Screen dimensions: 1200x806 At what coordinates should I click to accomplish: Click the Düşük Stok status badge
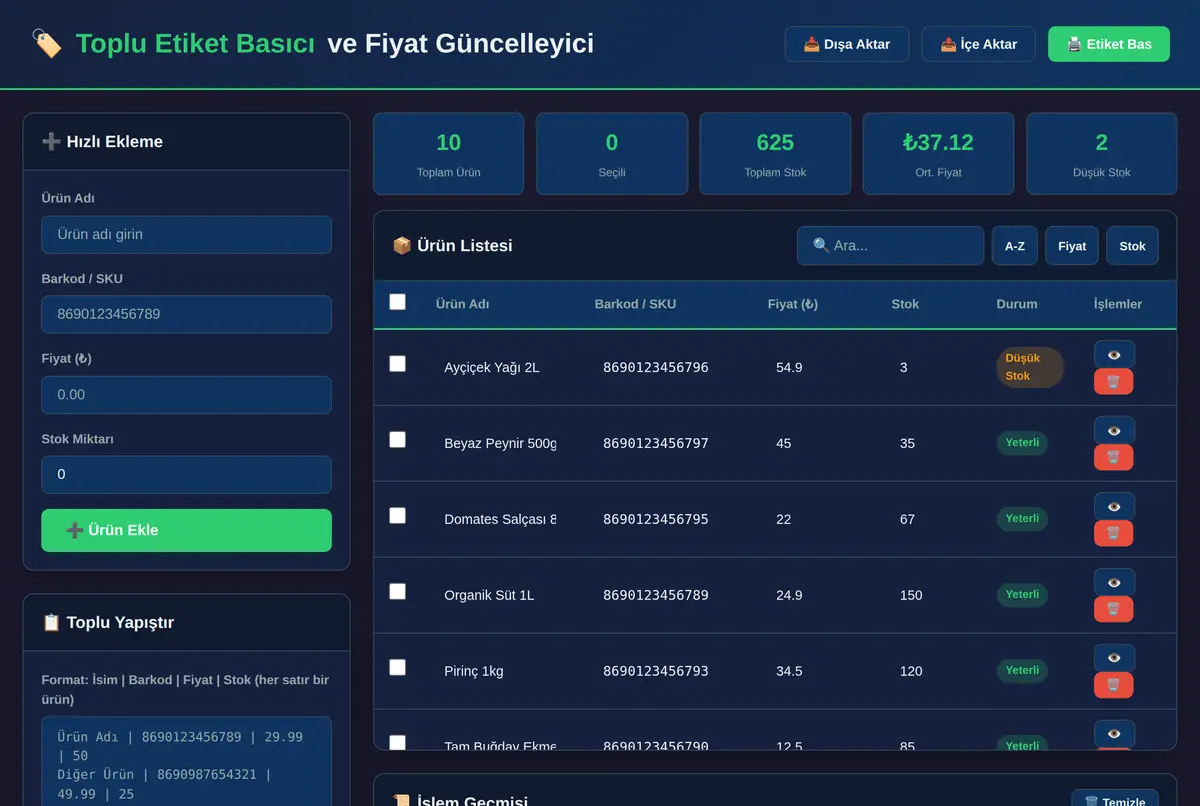pos(1030,367)
